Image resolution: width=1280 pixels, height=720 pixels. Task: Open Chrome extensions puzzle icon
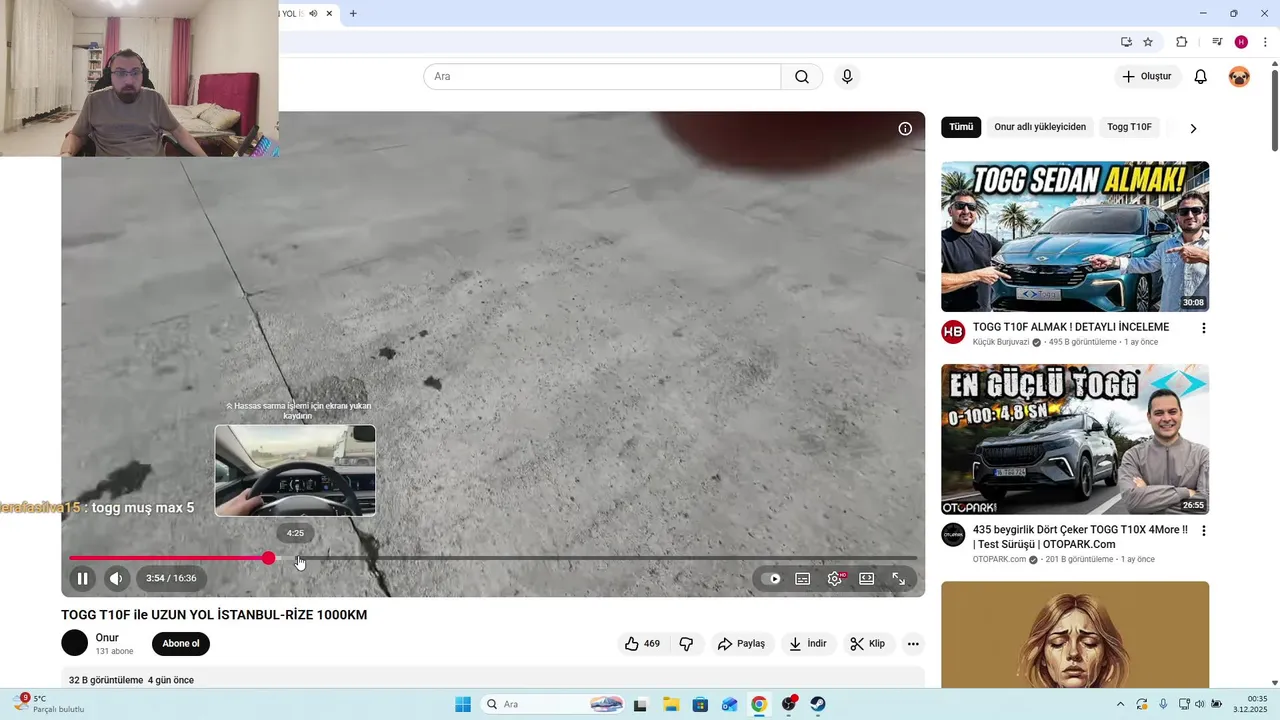click(x=1182, y=42)
